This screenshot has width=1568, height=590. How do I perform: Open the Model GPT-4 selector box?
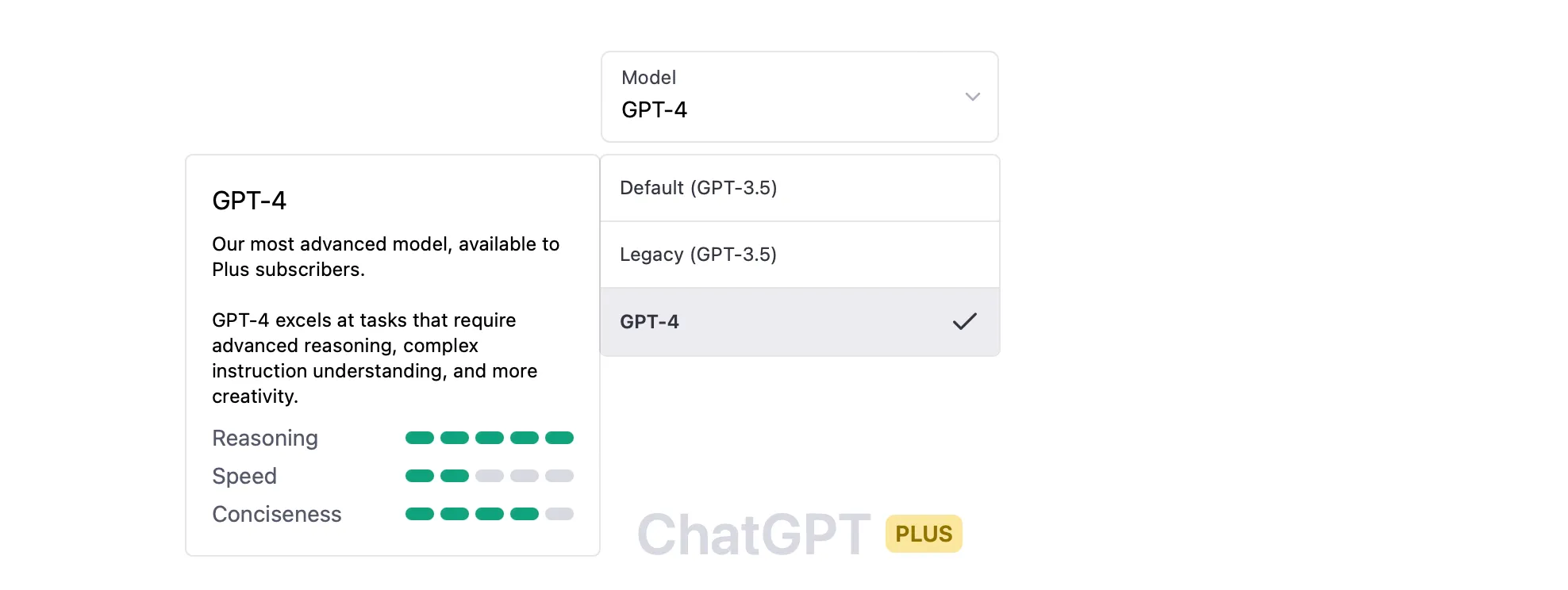(x=798, y=97)
